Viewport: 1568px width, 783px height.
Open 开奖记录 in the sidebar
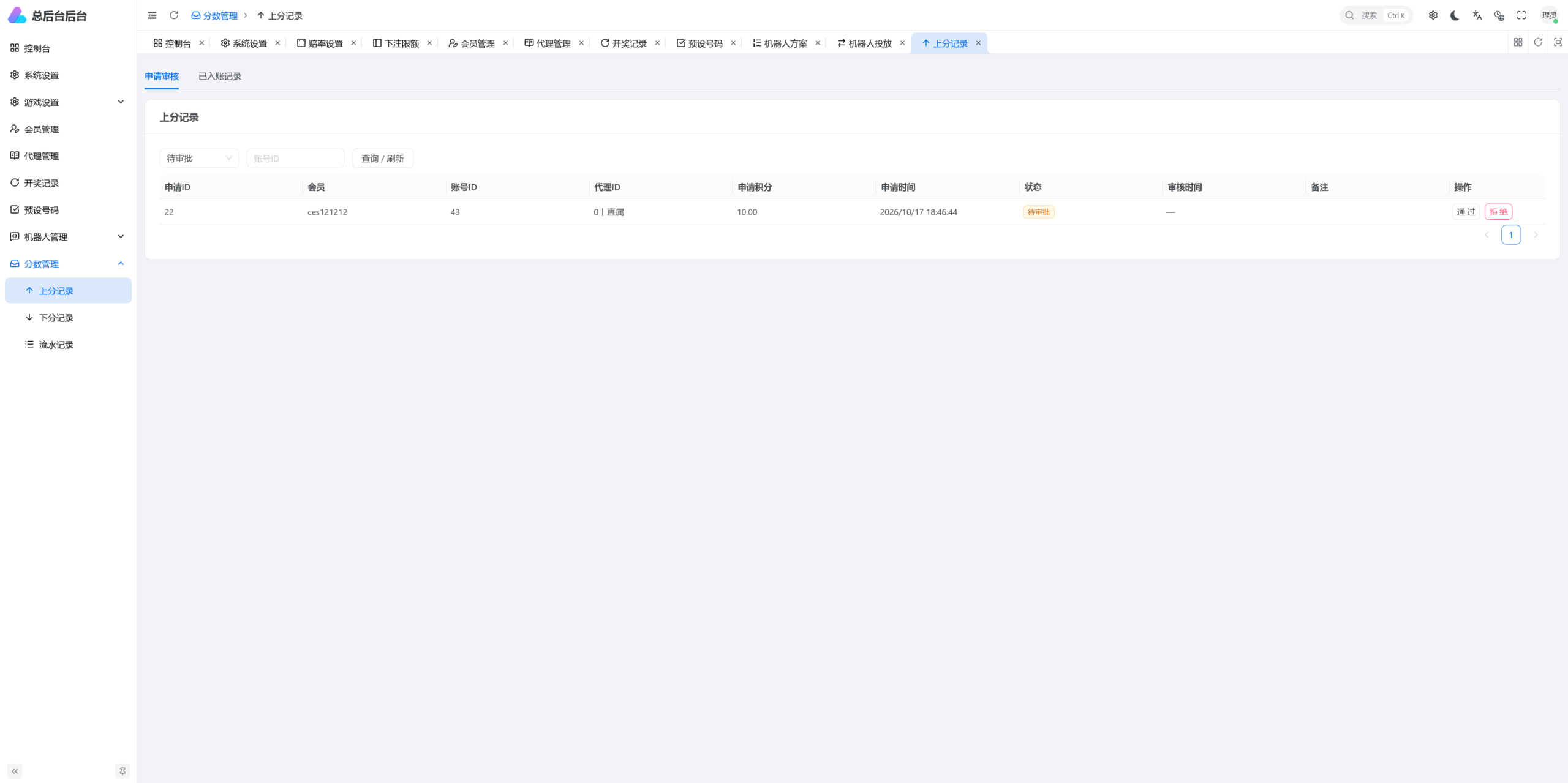[x=68, y=183]
